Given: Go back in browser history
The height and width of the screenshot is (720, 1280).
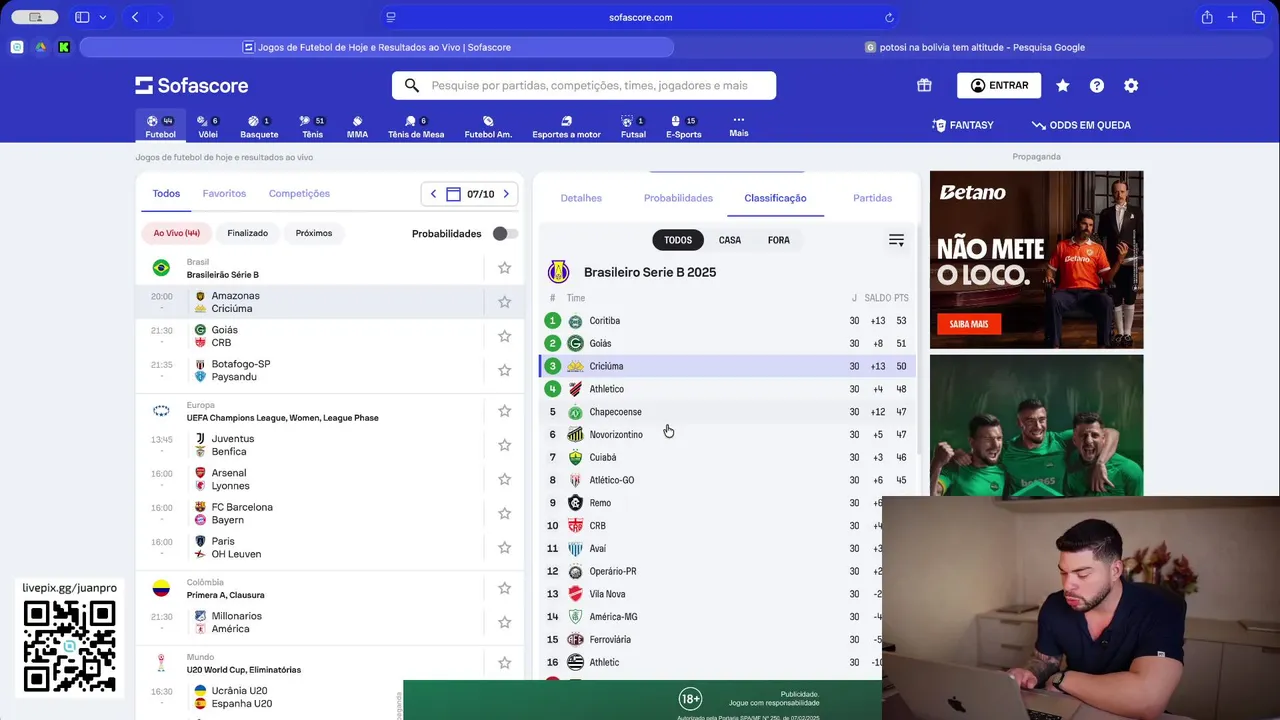Looking at the screenshot, I should pyautogui.click(x=135, y=17).
